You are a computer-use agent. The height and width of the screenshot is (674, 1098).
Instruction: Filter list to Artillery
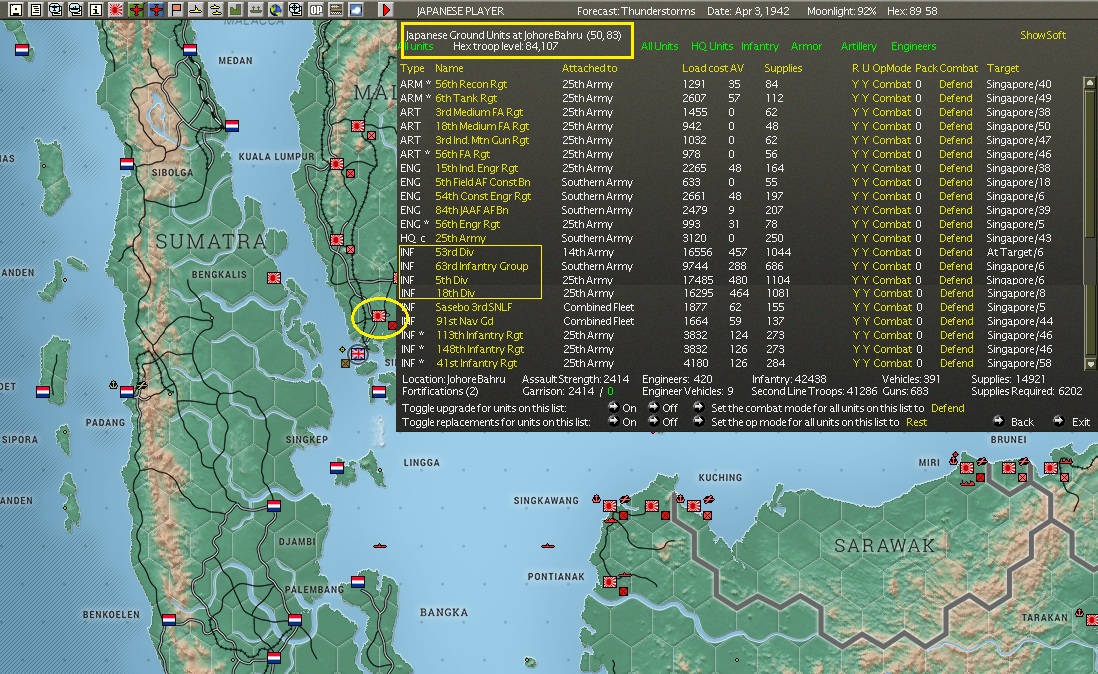[859, 46]
